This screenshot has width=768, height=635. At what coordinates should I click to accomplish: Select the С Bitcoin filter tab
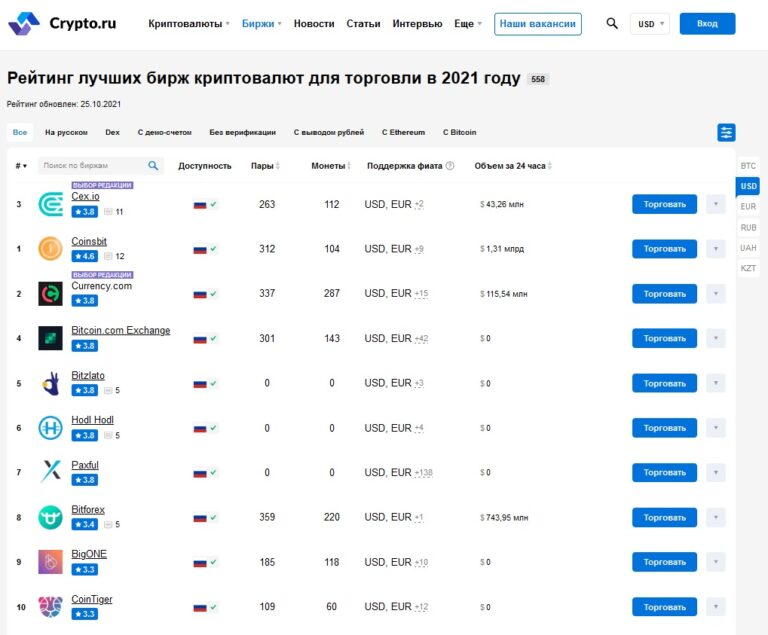point(459,132)
